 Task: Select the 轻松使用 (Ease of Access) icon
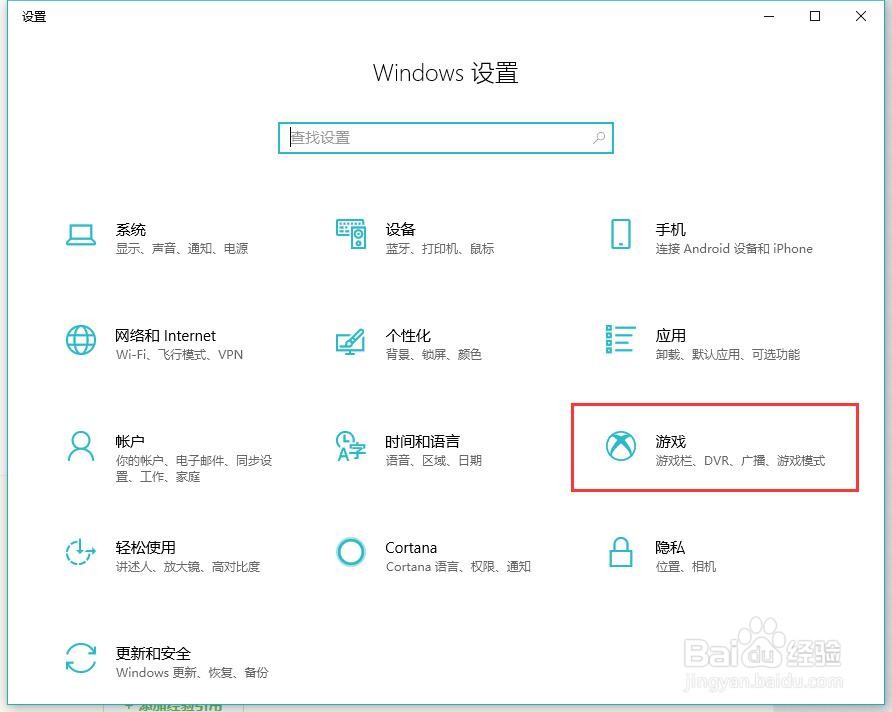coord(81,552)
